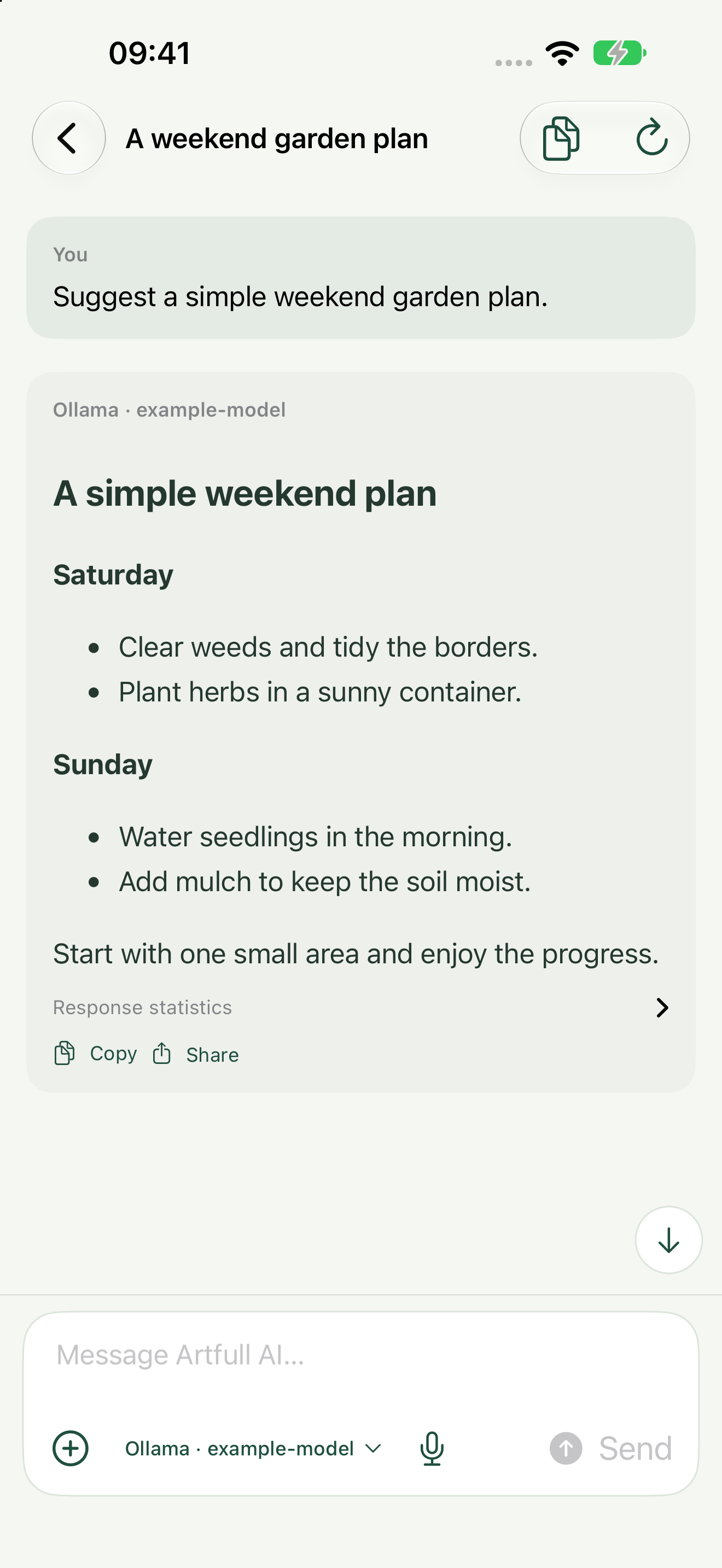The width and height of the screenshot is (722, 1568).
Task: Tap the Response statistics label
Action: click(142, 1008)
